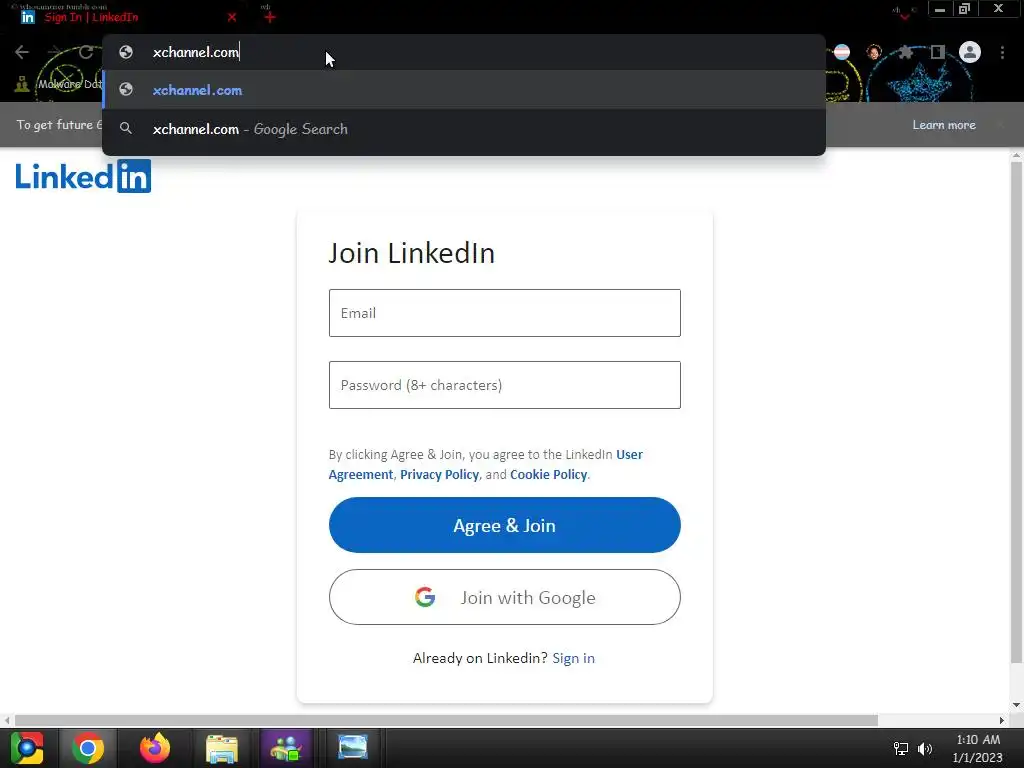This screenshot has width=1024, height=768.
Task: Click the Join LinkedIn heading
Action: point(411,253)
